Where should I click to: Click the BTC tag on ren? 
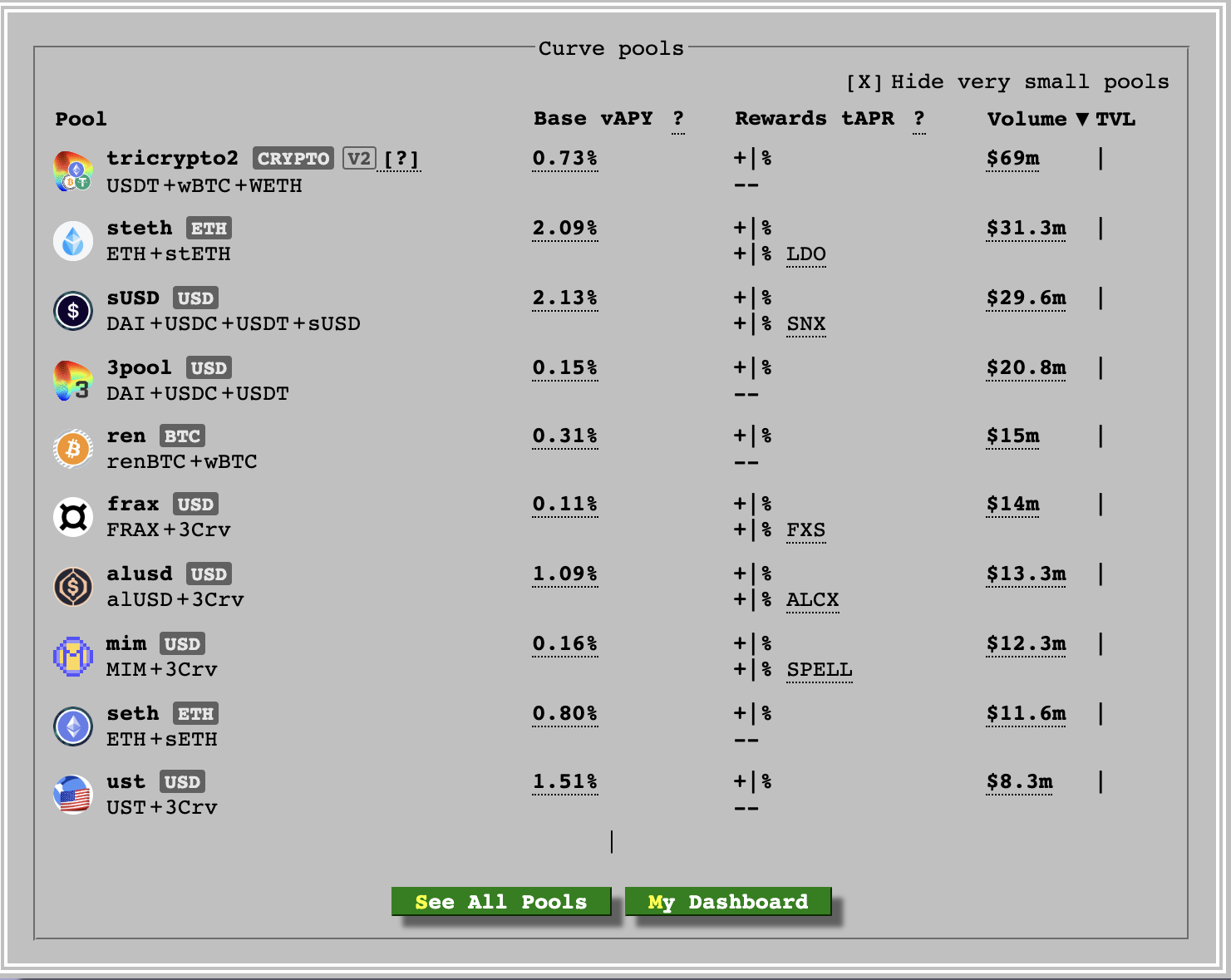[182, 436]
